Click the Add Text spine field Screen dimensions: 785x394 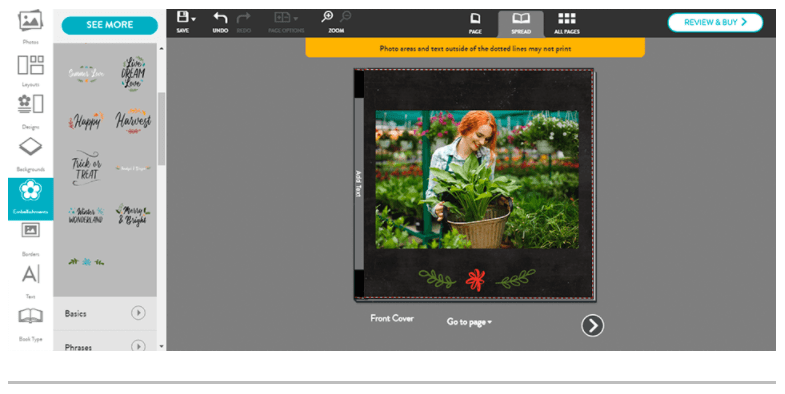coord(358,184)
